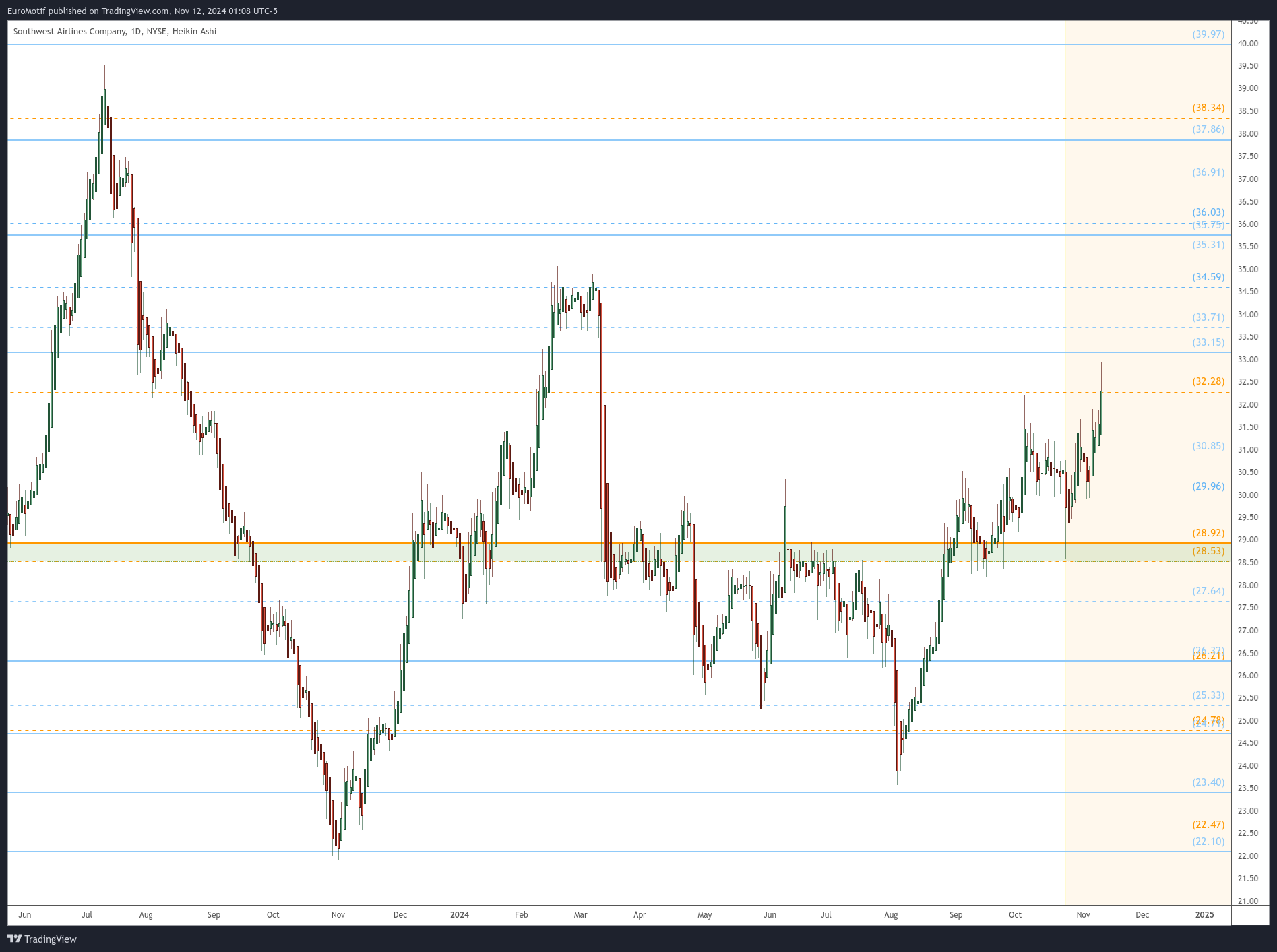Select the orange (22.47) level label
The width and height of the screenshot is (1277, 952).
[1208, 825]
